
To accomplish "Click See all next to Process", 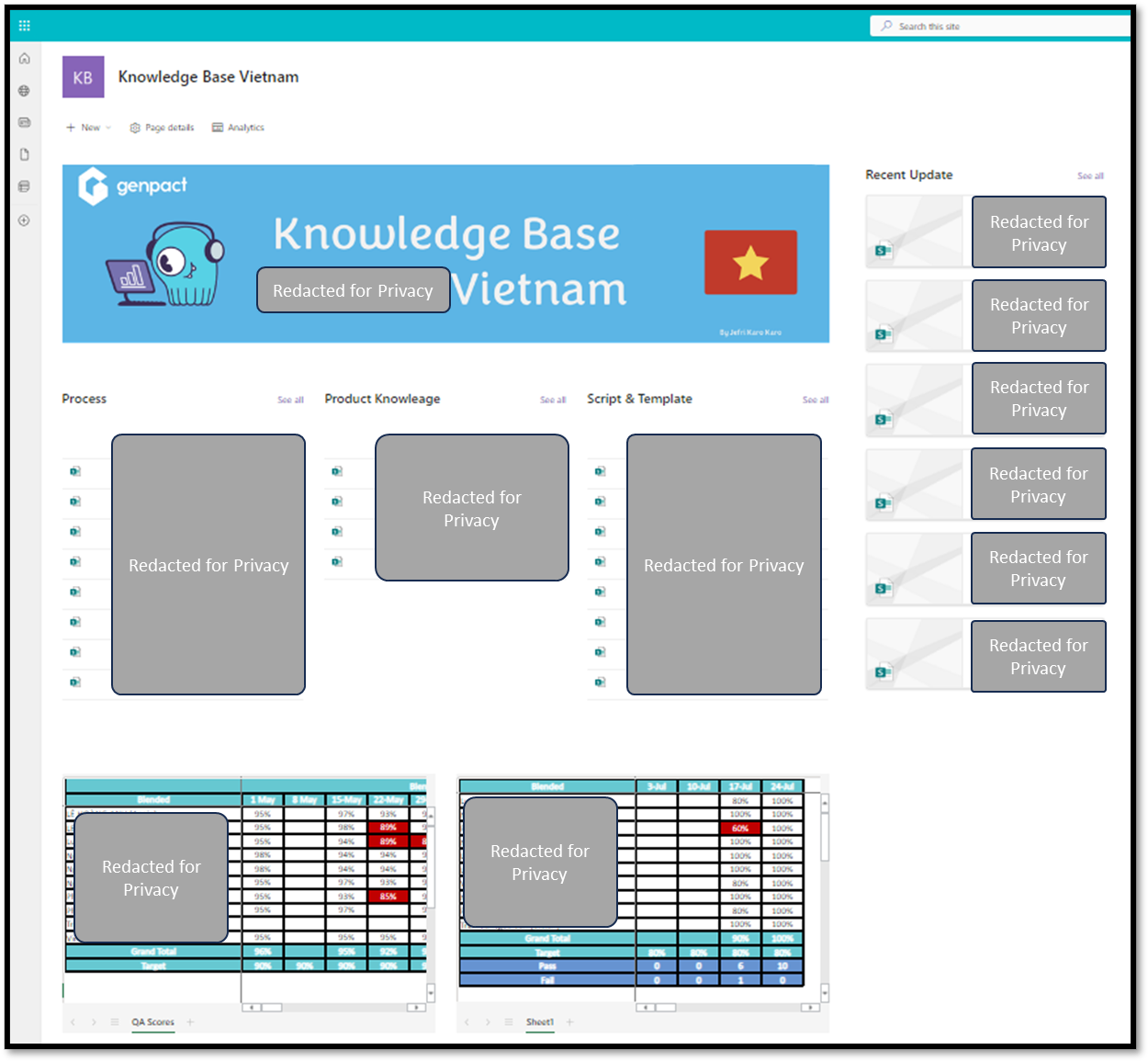I will pos(290,400).
